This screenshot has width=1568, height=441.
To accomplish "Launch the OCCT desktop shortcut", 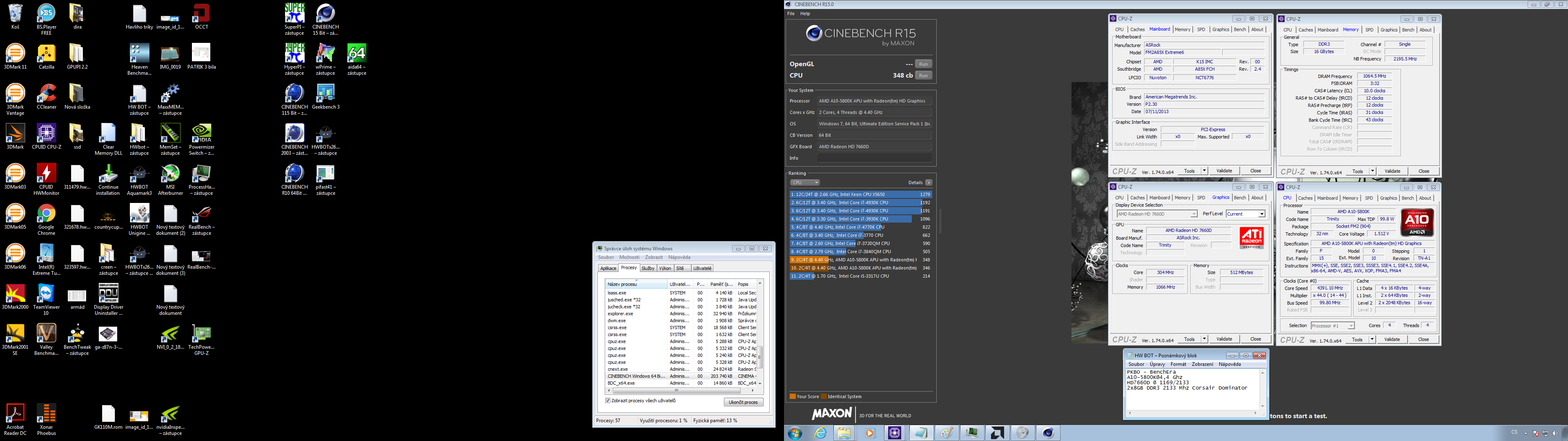I will pos(201,16).
